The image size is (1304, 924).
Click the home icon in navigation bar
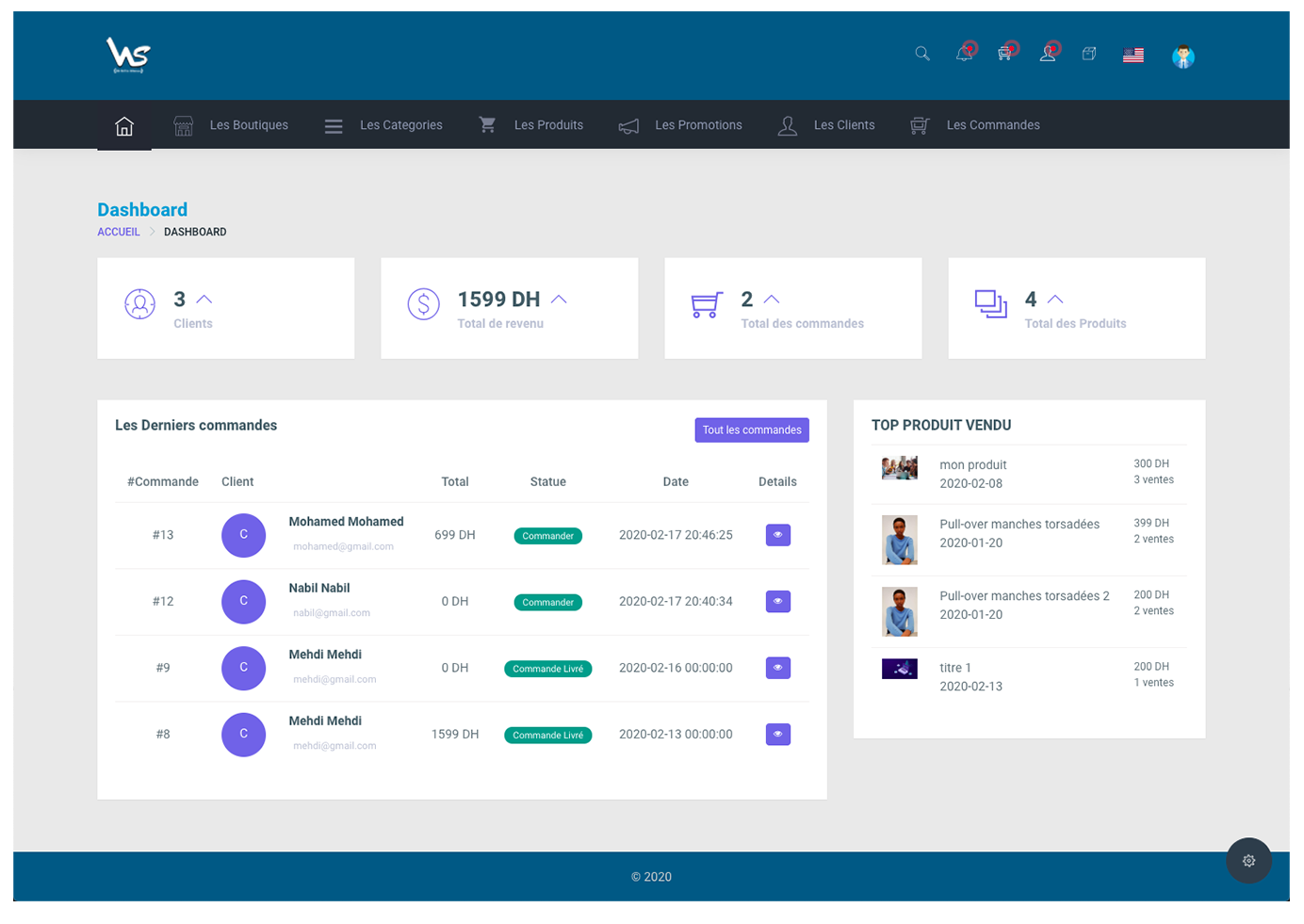tap(124, 125)
